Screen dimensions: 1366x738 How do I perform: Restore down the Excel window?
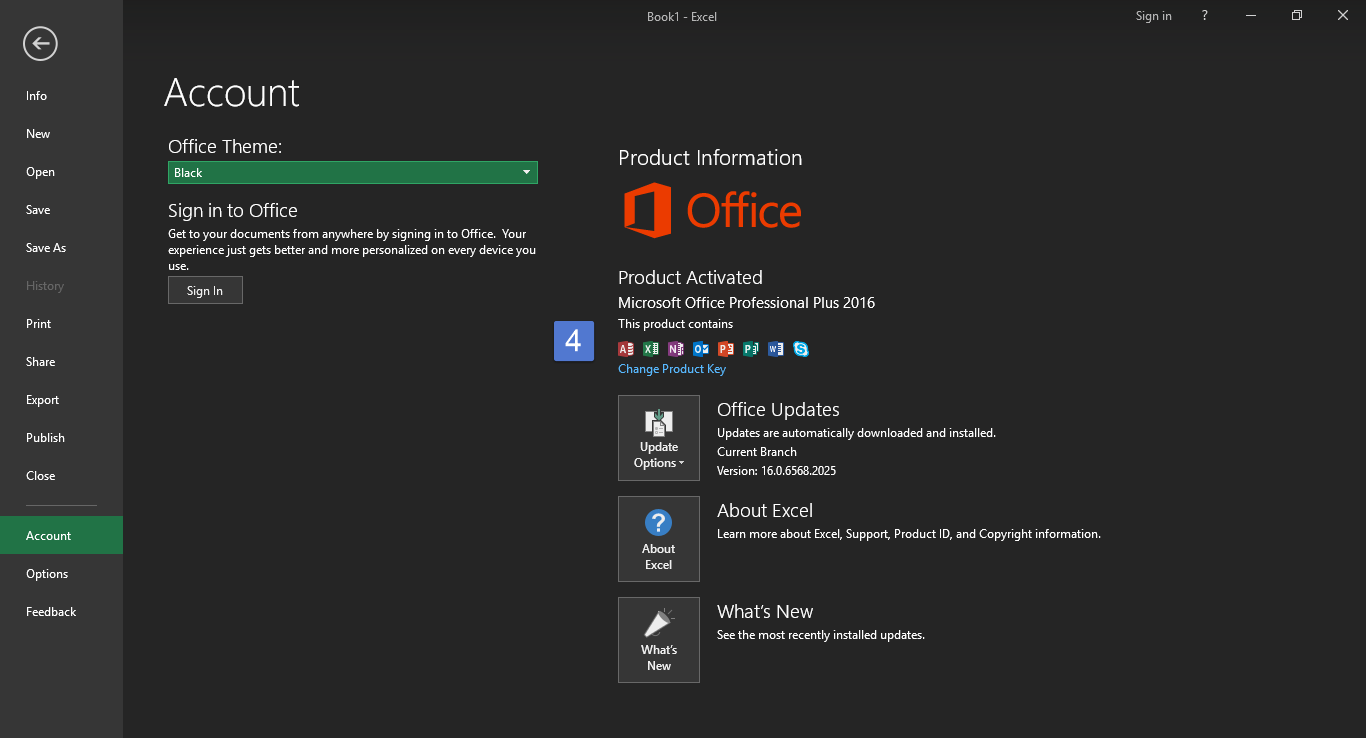1297,16
